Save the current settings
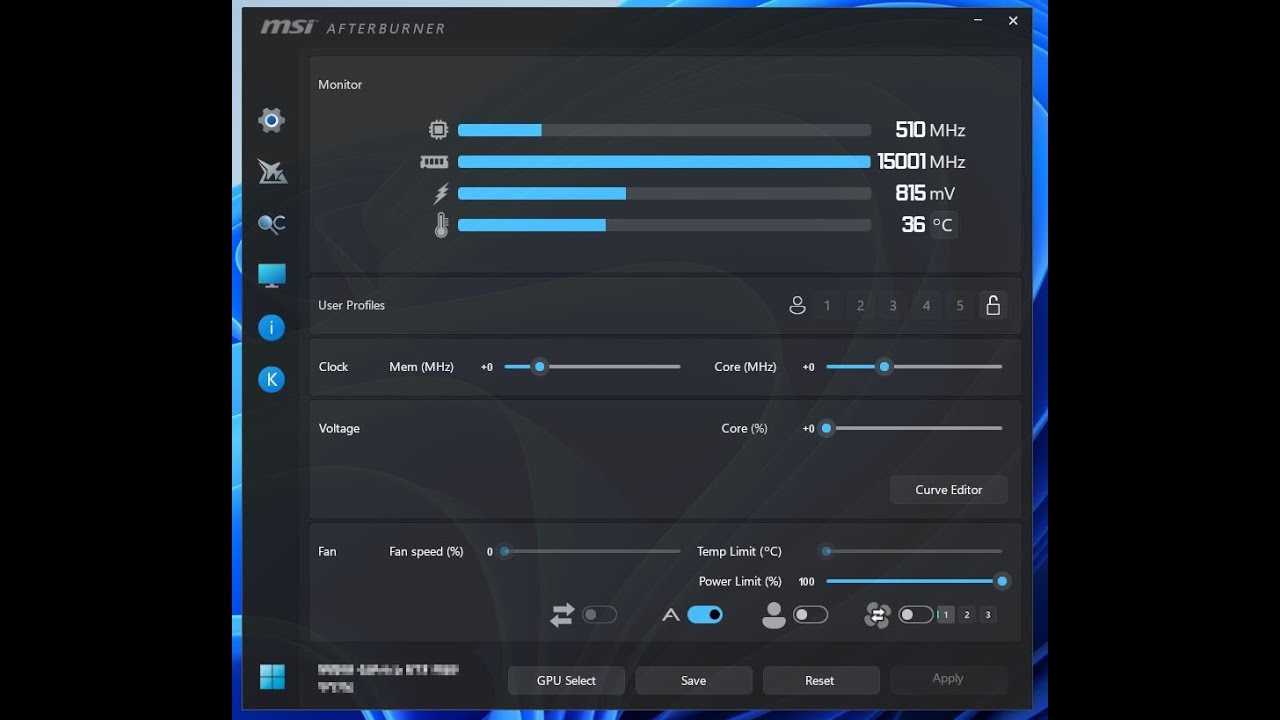1280x720 pixels. click(694, 680)
